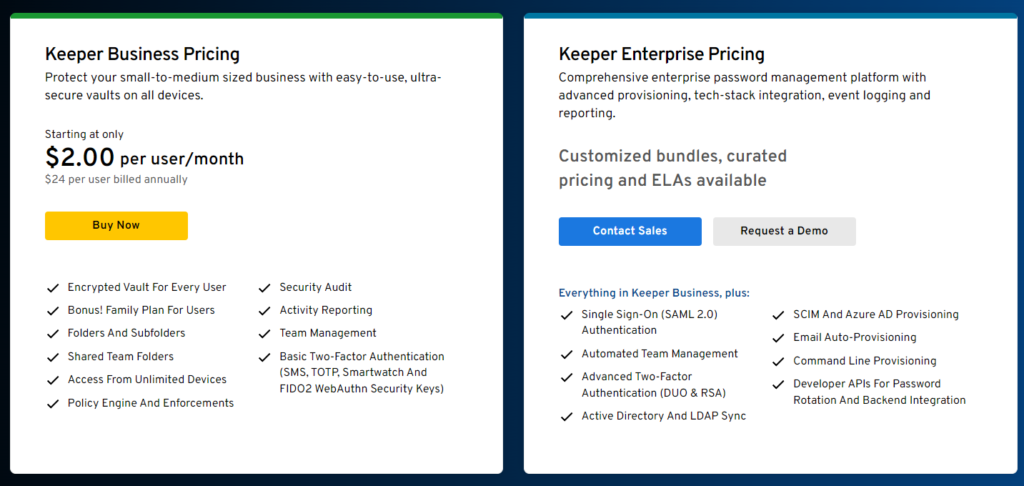Click checkmark beside Command Line Provisioning
Image resolution: width=1024 pixels, height=486 pixels.
(778, 361)
